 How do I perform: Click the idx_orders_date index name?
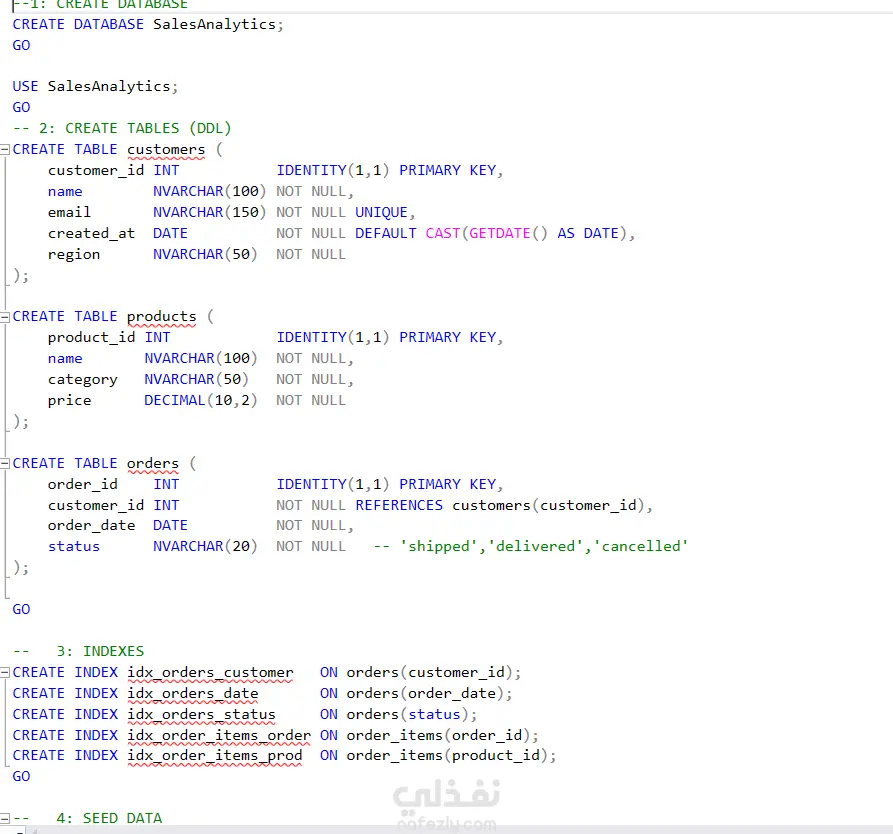point(192,693)
